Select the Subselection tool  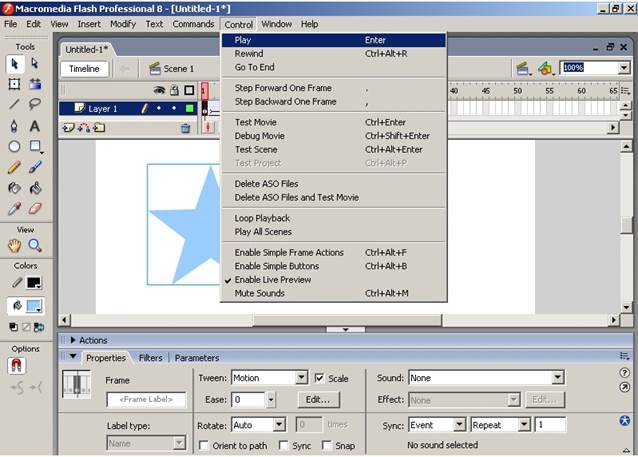(x=35, y=64)
